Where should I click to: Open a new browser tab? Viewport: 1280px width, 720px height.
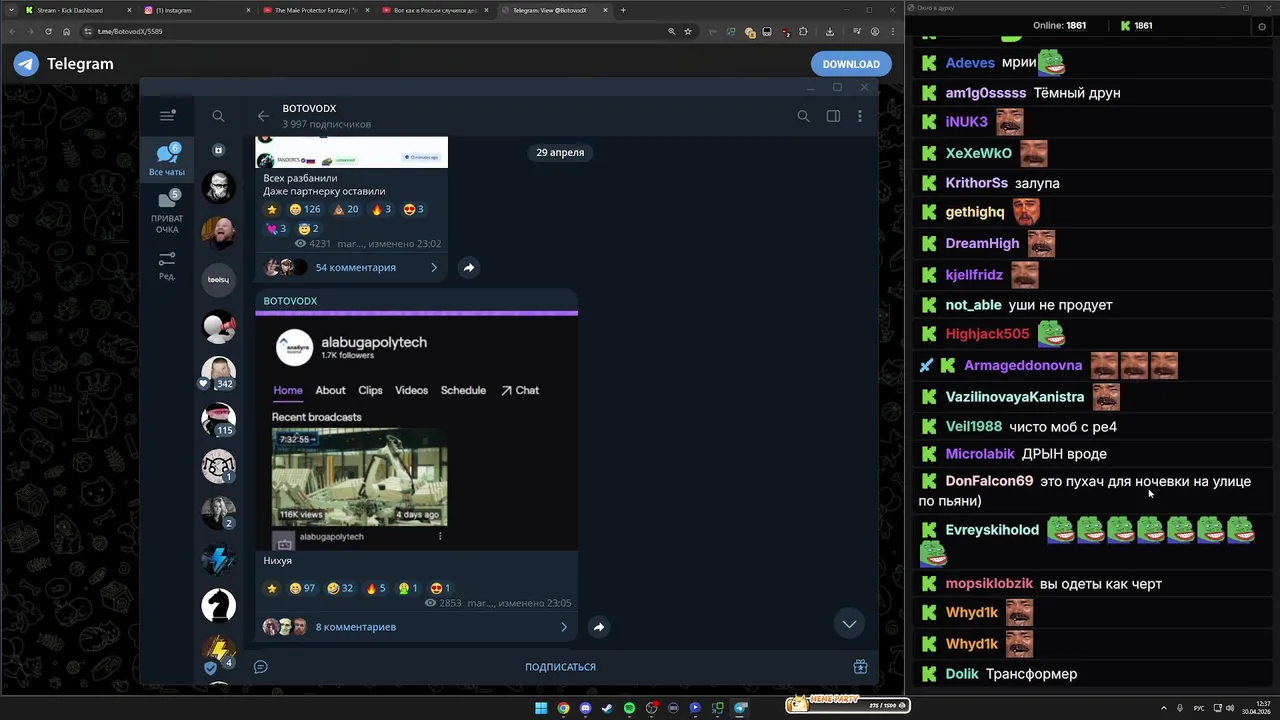pos(623,10)
